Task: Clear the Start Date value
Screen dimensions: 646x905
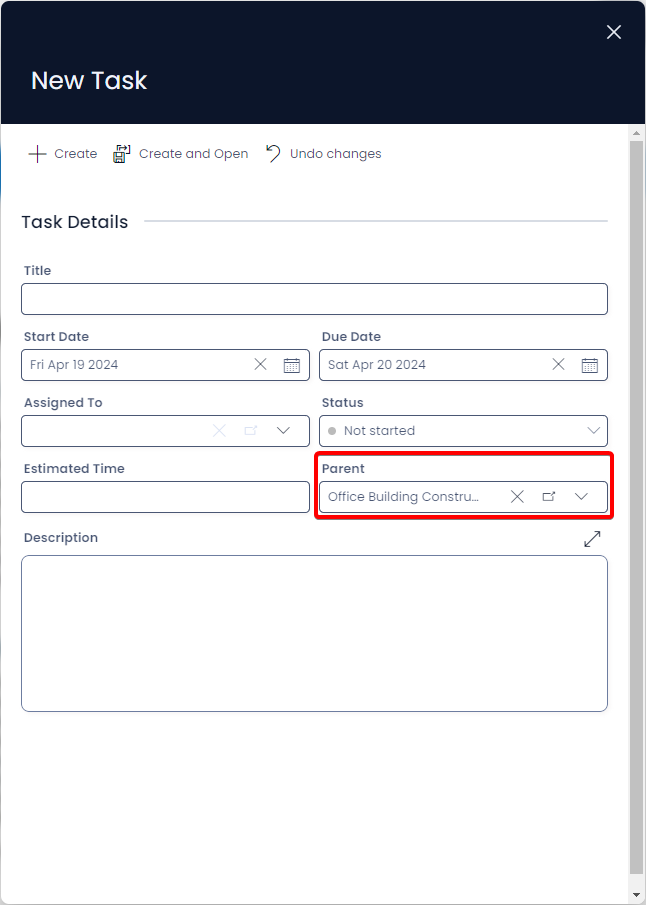Action: tap(260, 364)
